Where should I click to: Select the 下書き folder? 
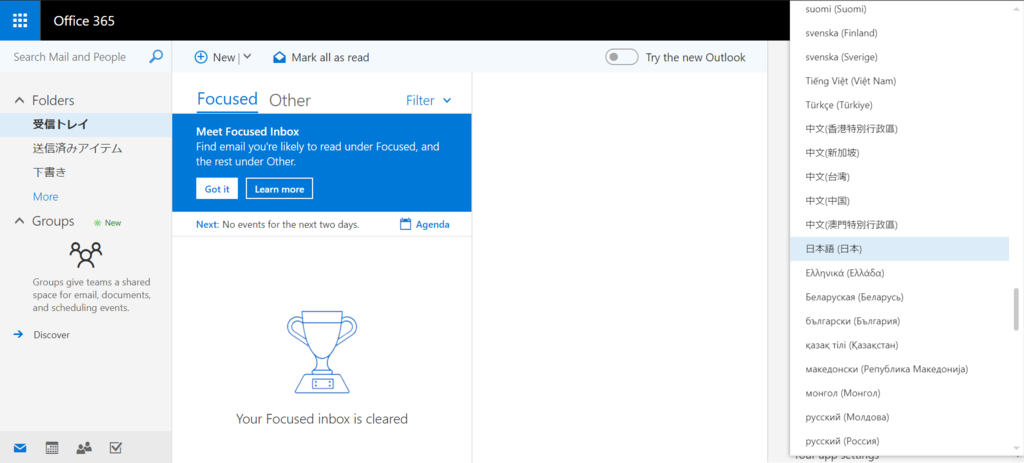tap(86, 173)
